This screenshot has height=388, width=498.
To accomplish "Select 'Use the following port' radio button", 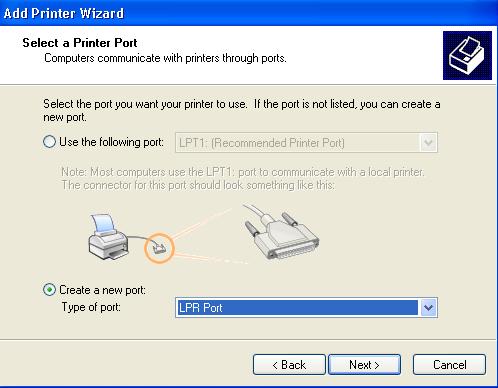I will pyautogui.click(x=49, y=142).
